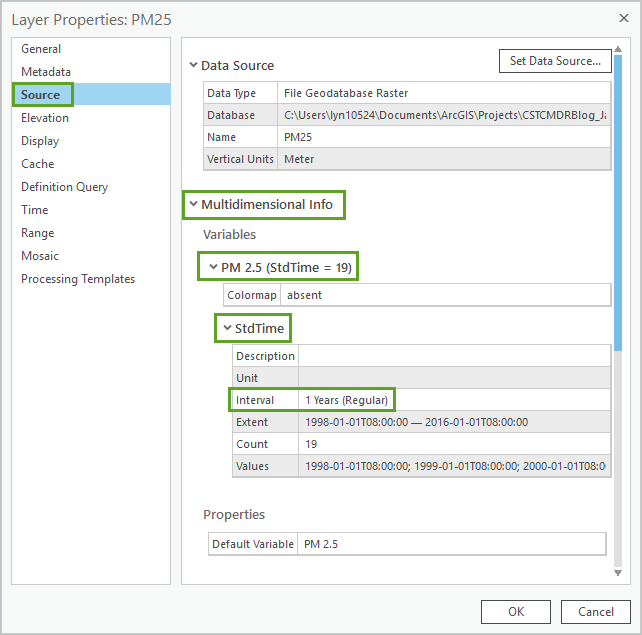Open the Mosaic tab
Viewport: 642px width, 635px height.
(x=40, y=256)
